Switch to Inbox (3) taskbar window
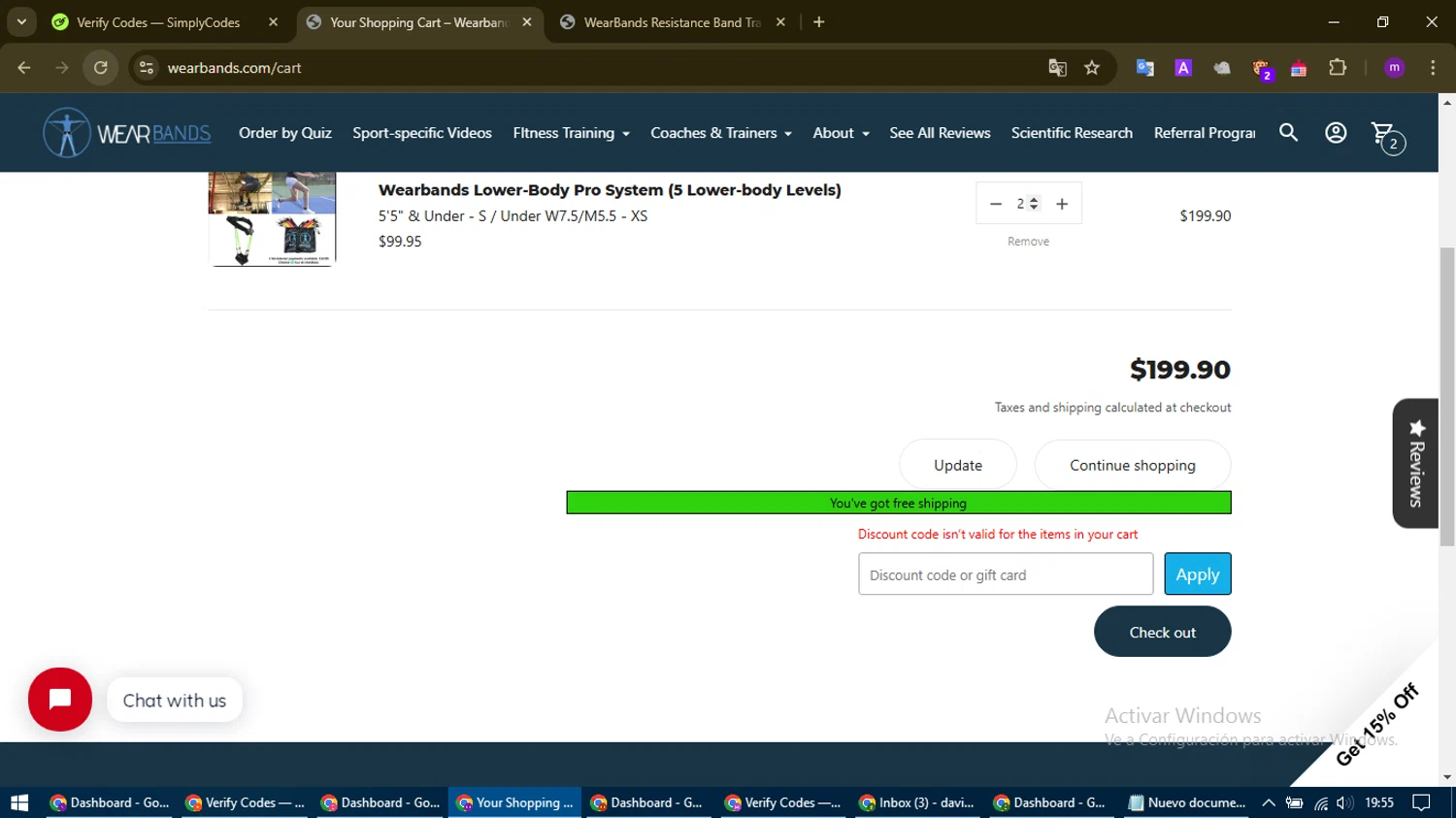 [x=917, y=802]
